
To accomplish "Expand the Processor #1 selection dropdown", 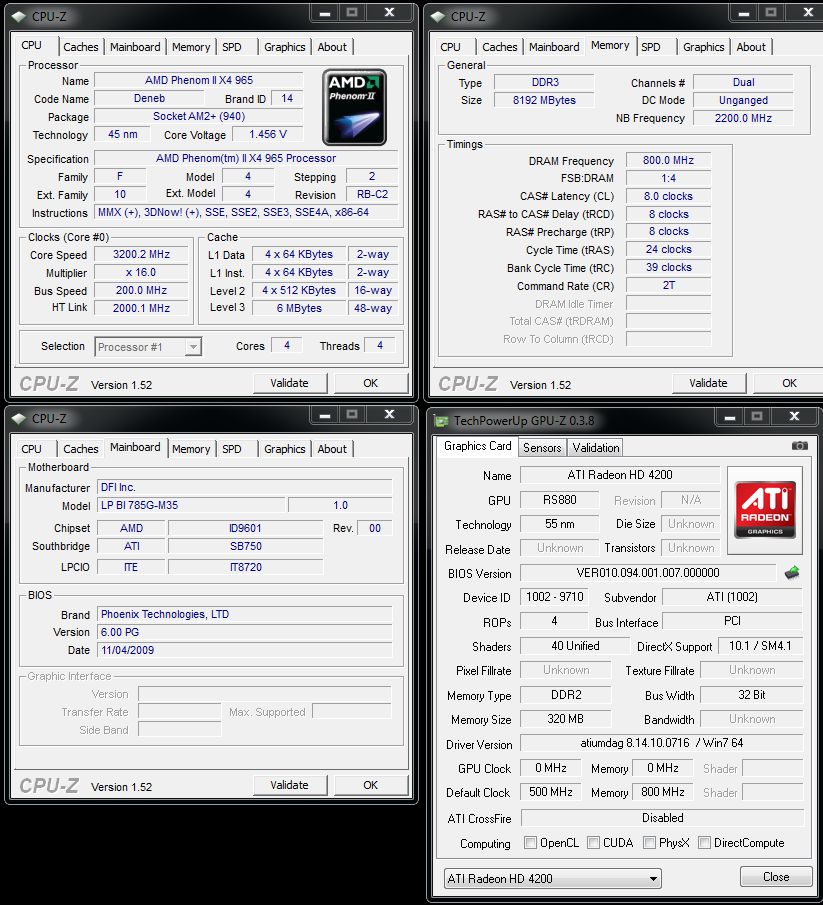I will 149,347.
